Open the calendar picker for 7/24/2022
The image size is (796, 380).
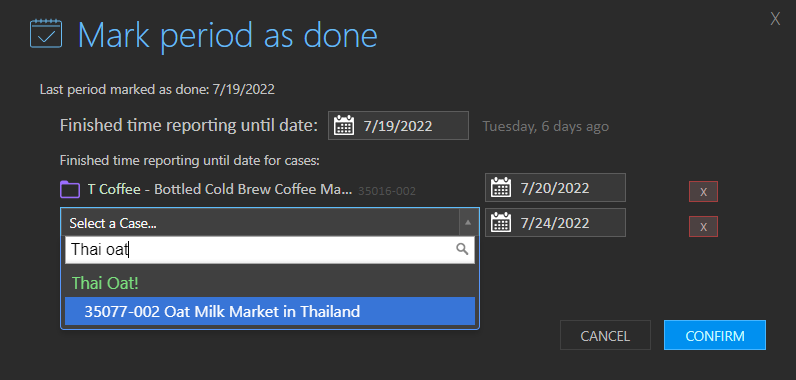pos(501,222)
